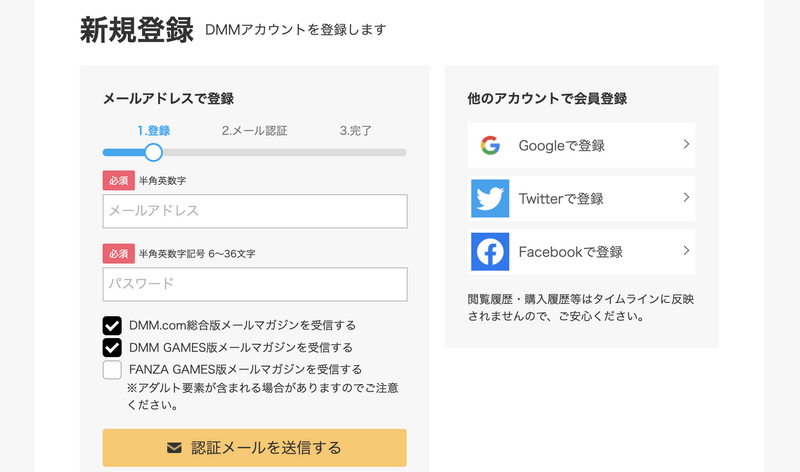Click the Twitter bird icon
800x472 pixels.
tap(490, 198)
